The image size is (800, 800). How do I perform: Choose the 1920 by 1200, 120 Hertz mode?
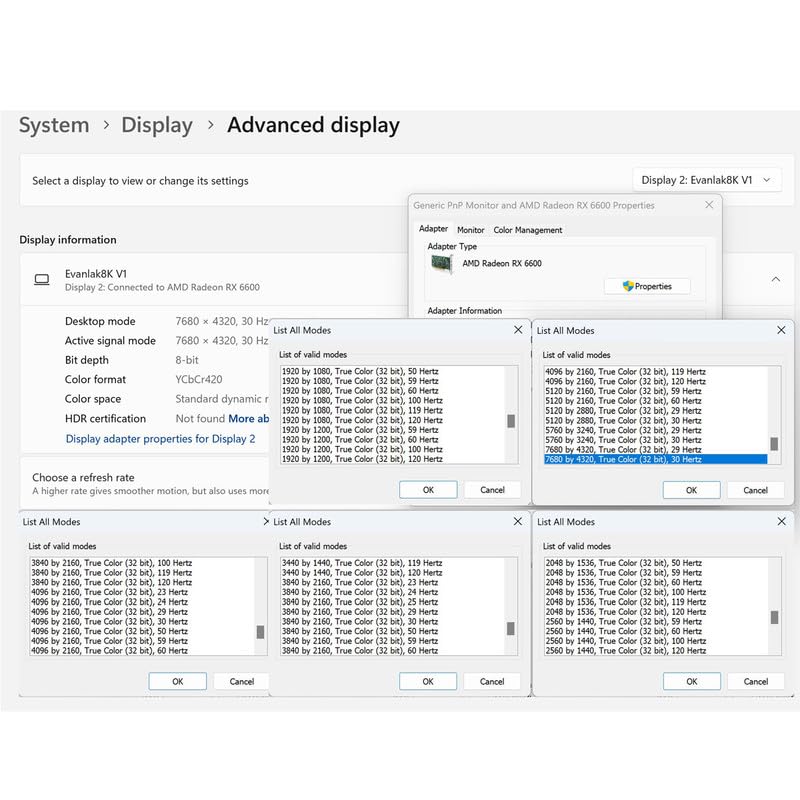coord(361,459)
